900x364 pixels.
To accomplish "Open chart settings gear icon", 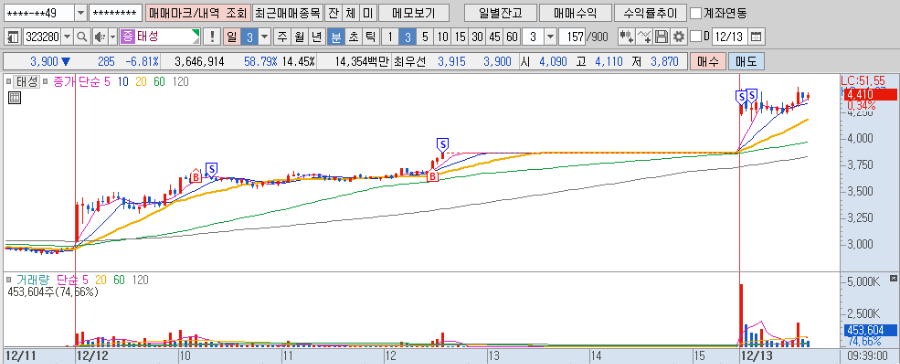I will click(679, 37).
